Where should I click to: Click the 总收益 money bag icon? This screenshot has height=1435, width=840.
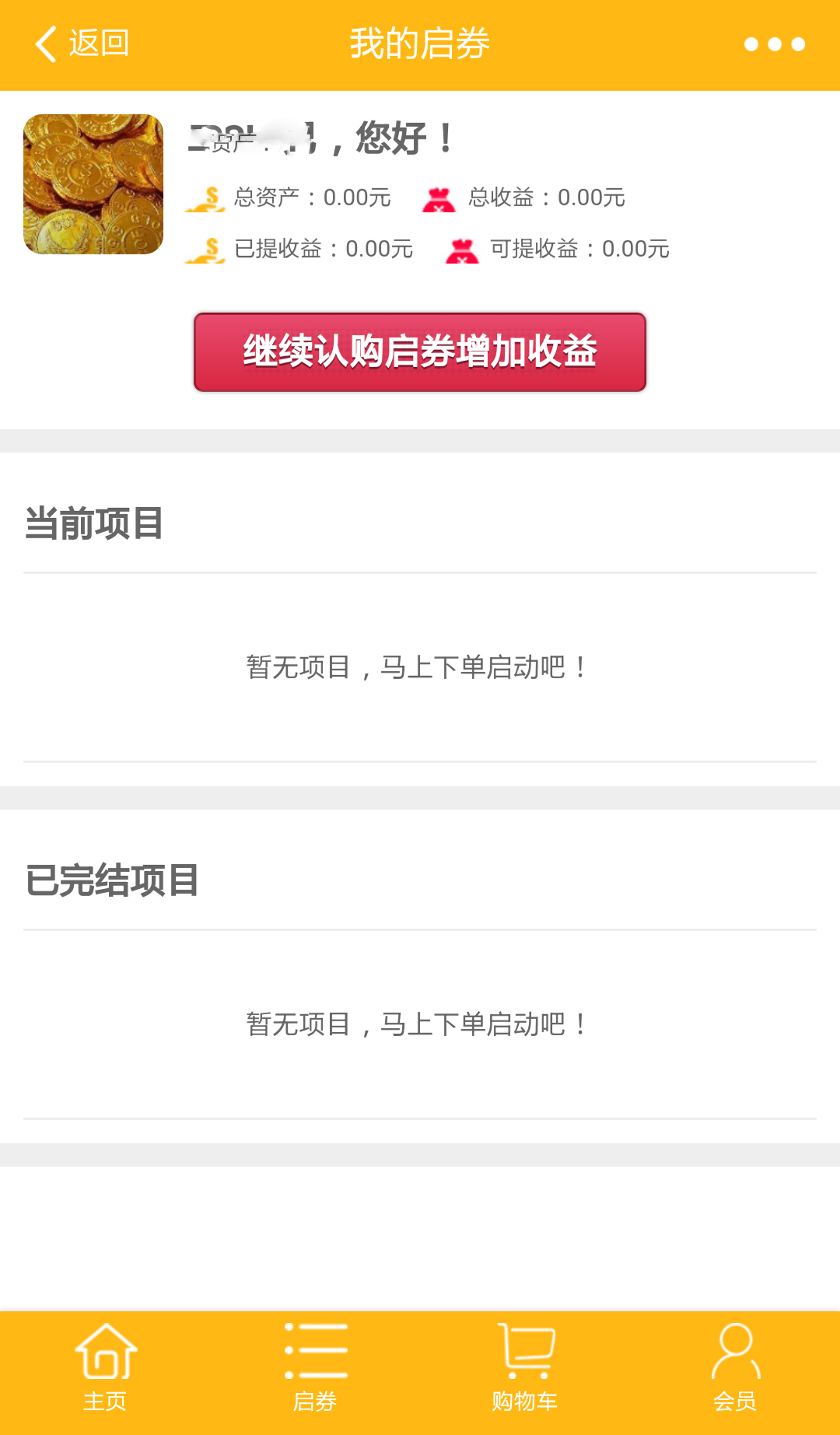coord(439,199)
